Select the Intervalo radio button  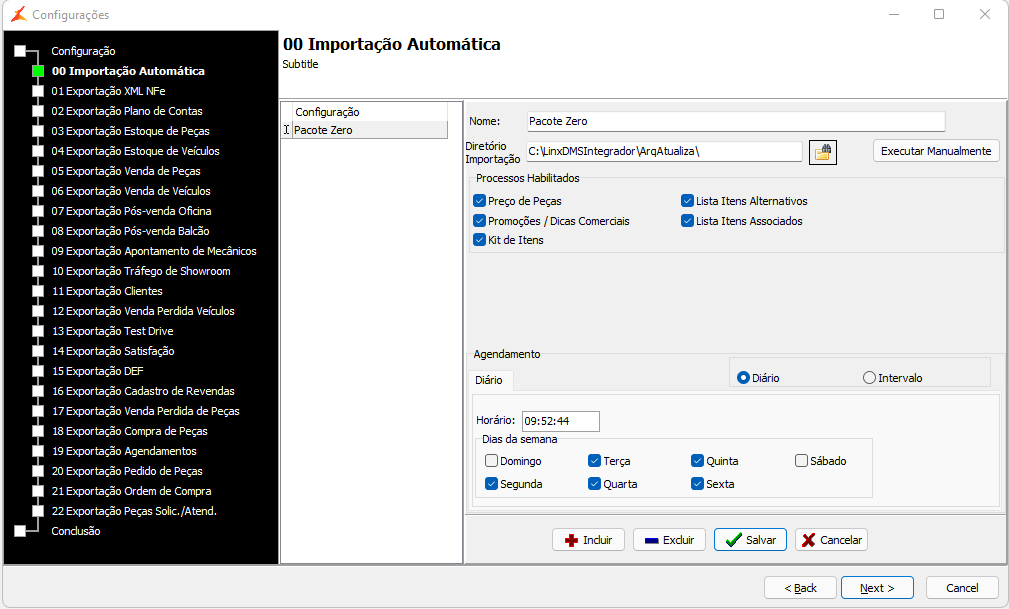[x=870, y=378]
